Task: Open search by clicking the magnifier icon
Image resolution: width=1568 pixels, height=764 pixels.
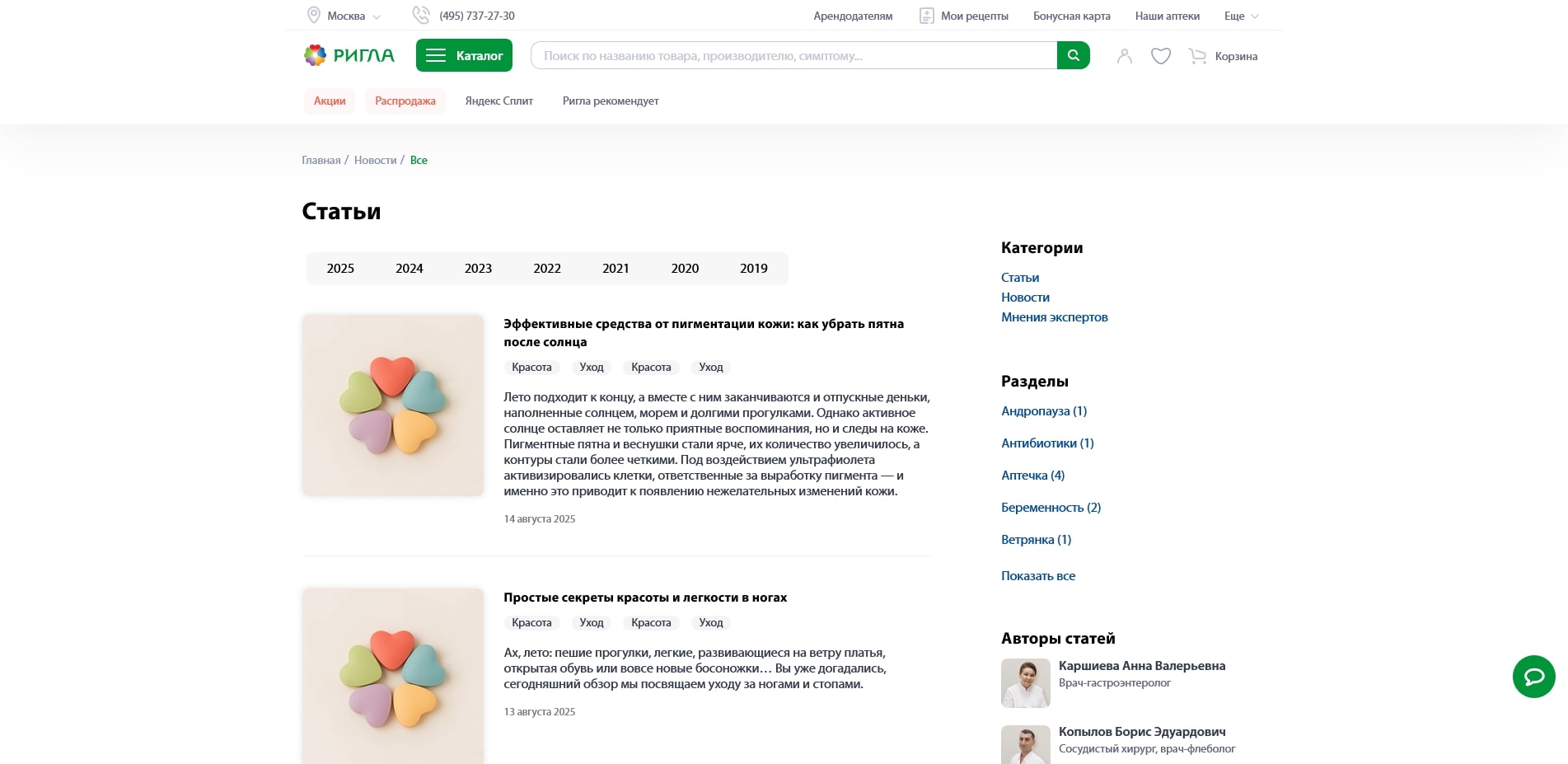Action: click(1072, 55)
